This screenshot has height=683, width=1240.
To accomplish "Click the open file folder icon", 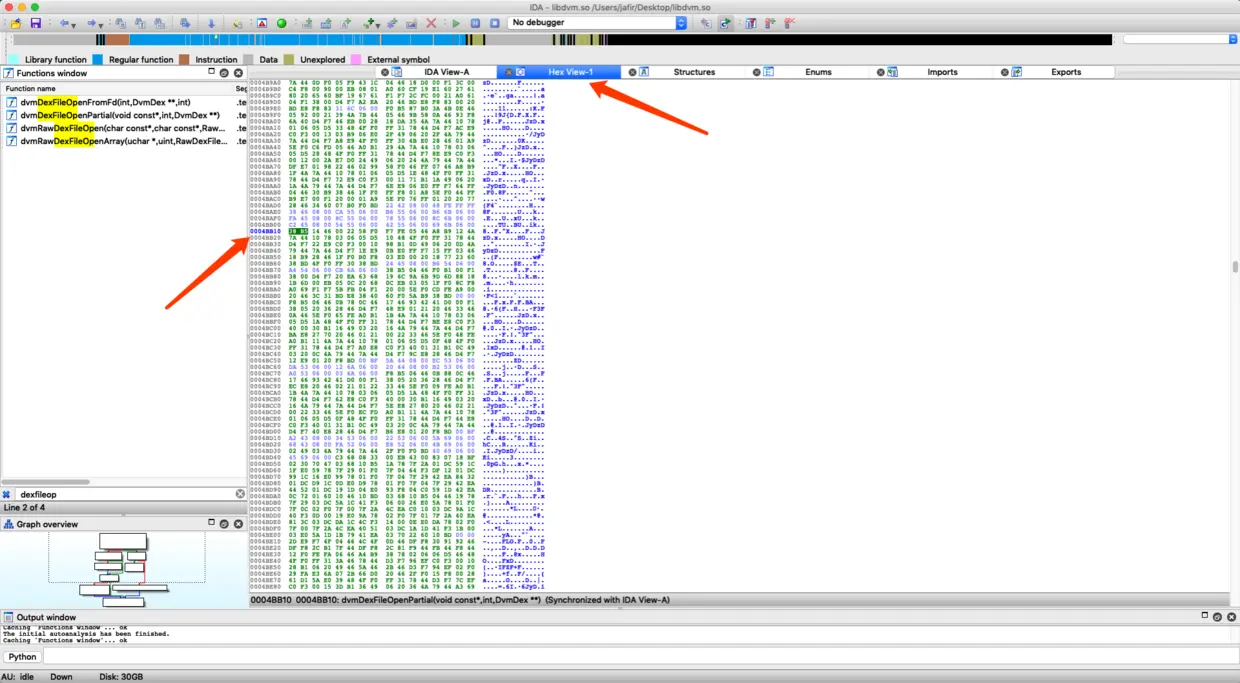I will pyautogui.click(x=16, y=22).
